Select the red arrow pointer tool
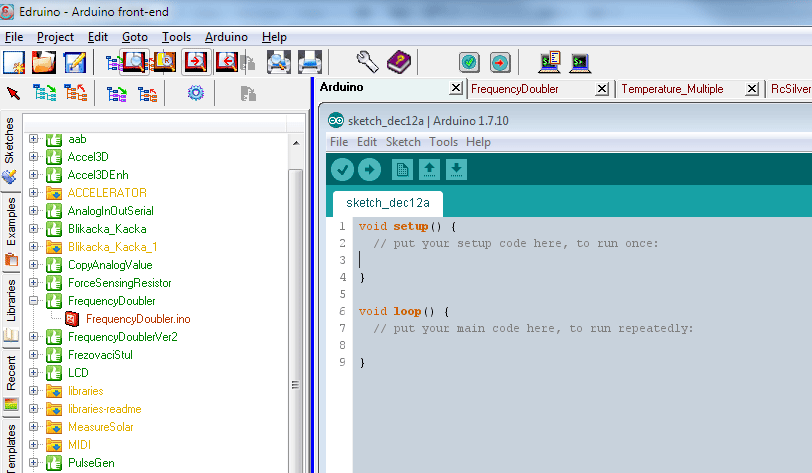Screen dimensions: 812x473 [x=13, y=94]
